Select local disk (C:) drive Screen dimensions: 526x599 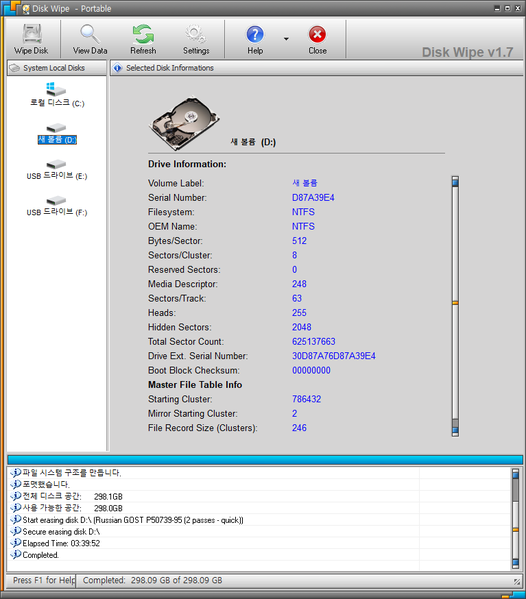57,95
